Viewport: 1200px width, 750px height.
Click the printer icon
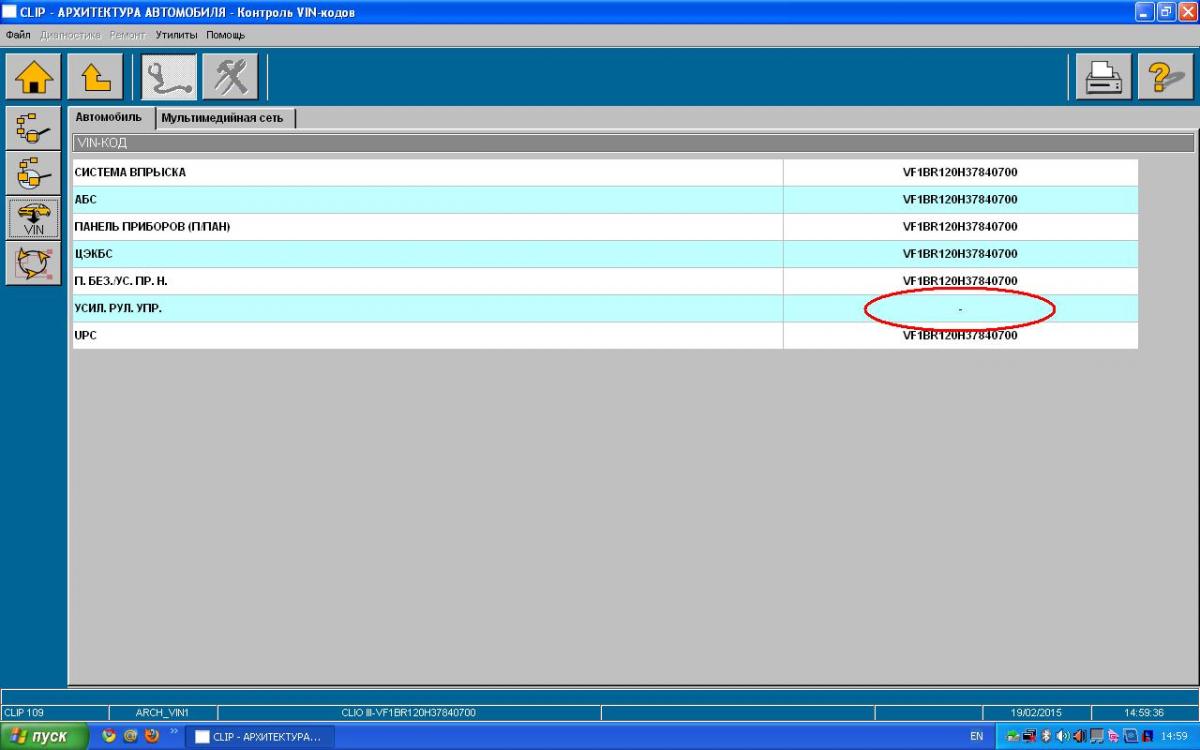1104,77
